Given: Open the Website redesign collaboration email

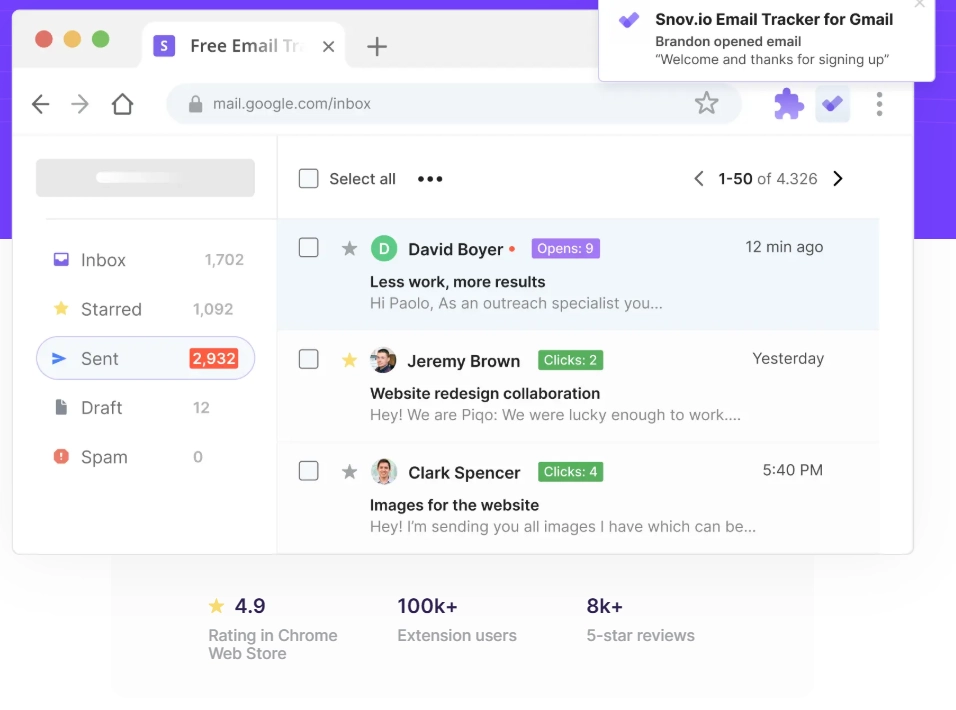Looking at the screenshot, I should (x=578, y=386).
